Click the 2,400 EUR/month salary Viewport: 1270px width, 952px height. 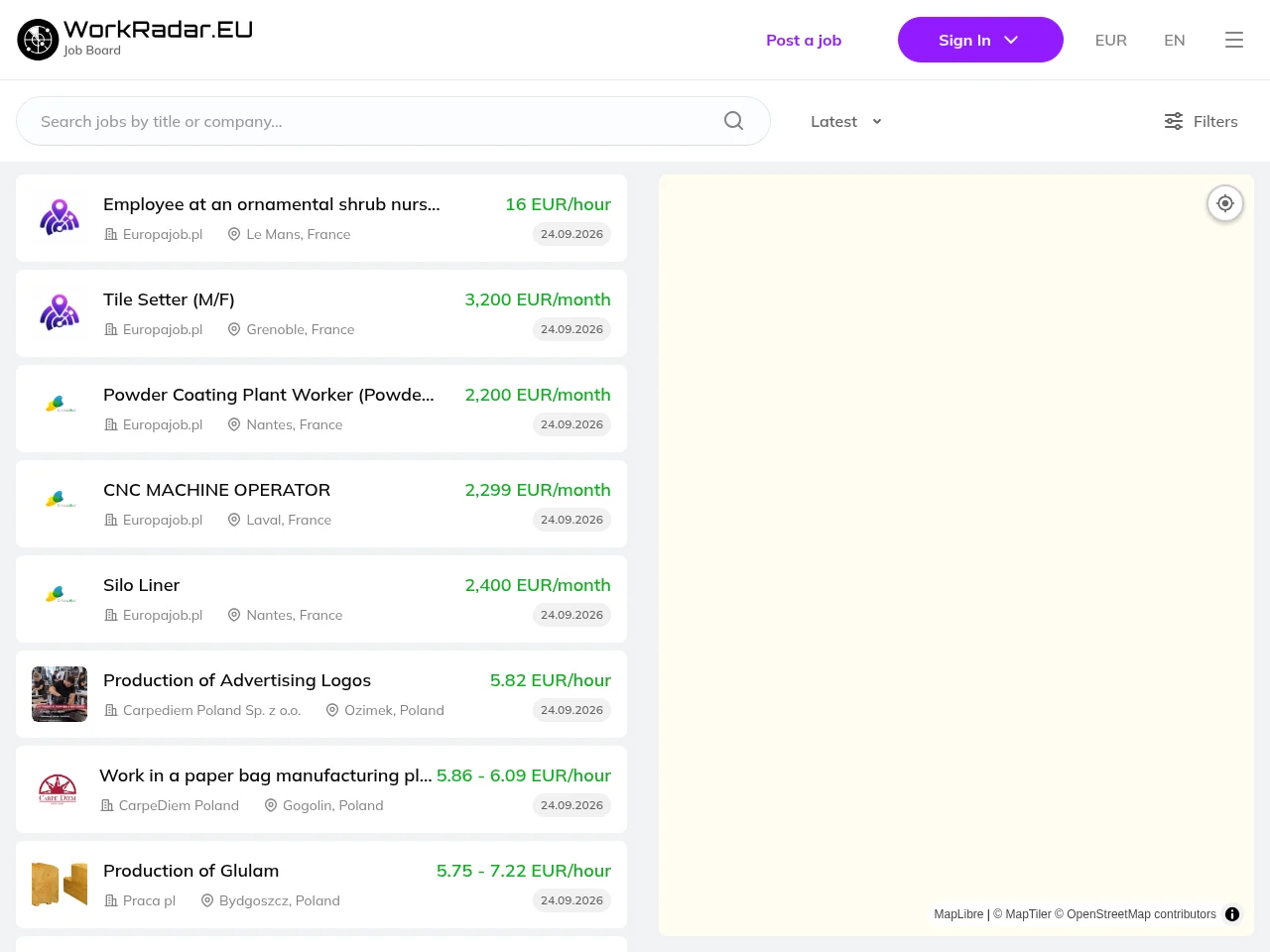(x=538, y=585)
